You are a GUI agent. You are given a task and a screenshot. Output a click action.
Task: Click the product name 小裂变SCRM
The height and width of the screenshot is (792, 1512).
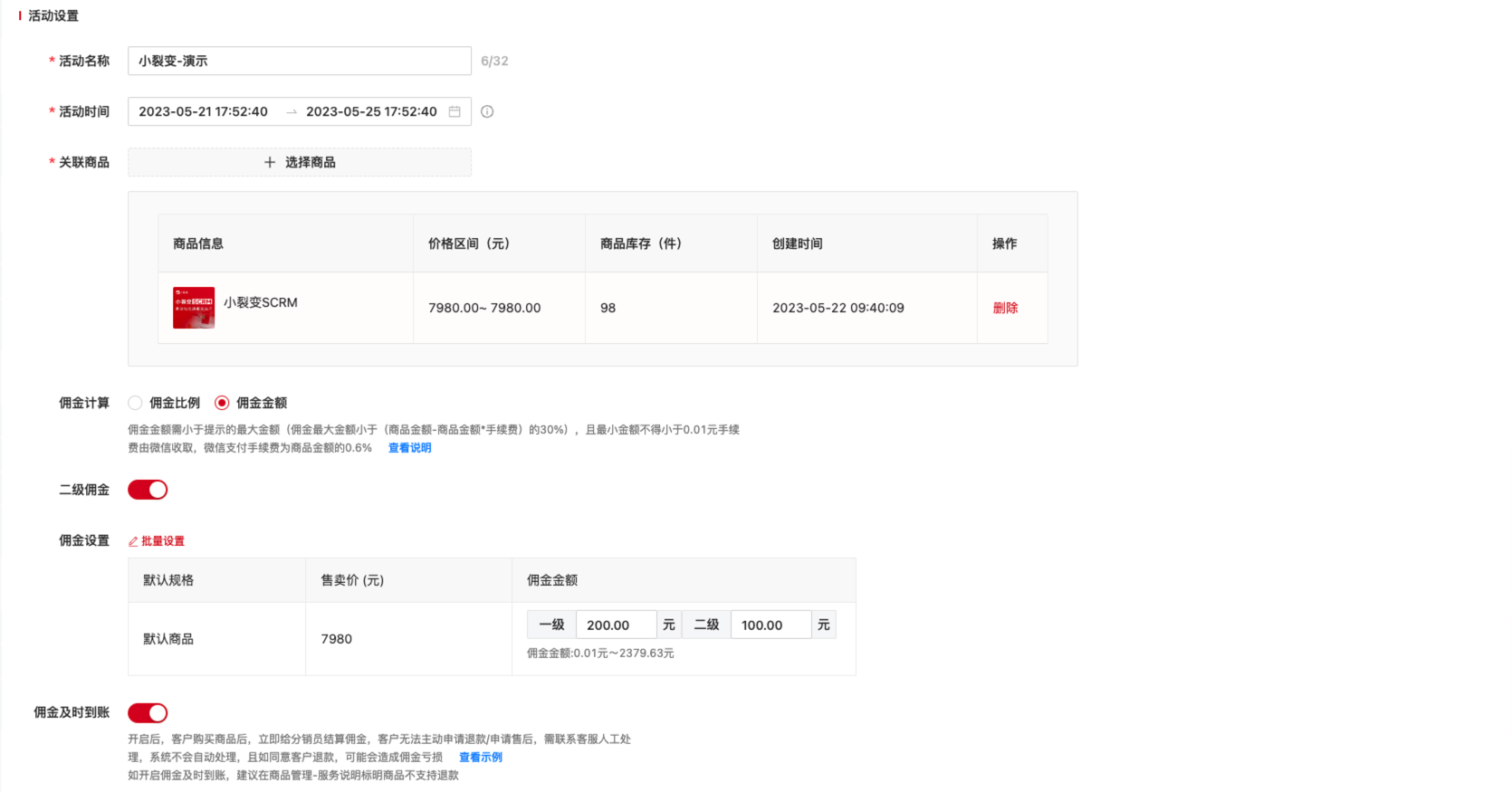pyautogui.click(x=261, y=302)
